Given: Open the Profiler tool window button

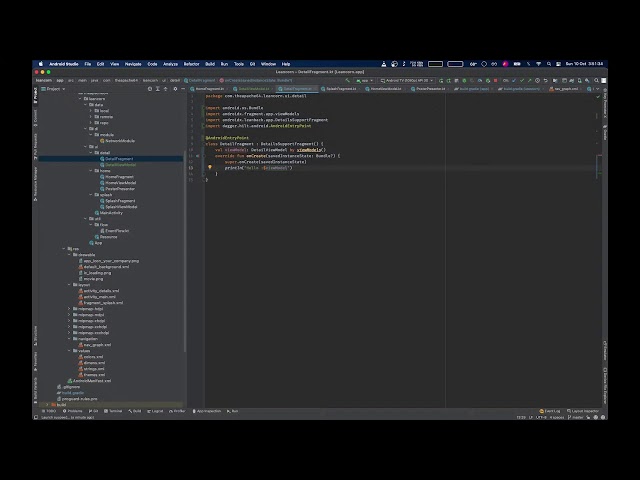Looking at the screenshot, I should click(x=177, y=411).
